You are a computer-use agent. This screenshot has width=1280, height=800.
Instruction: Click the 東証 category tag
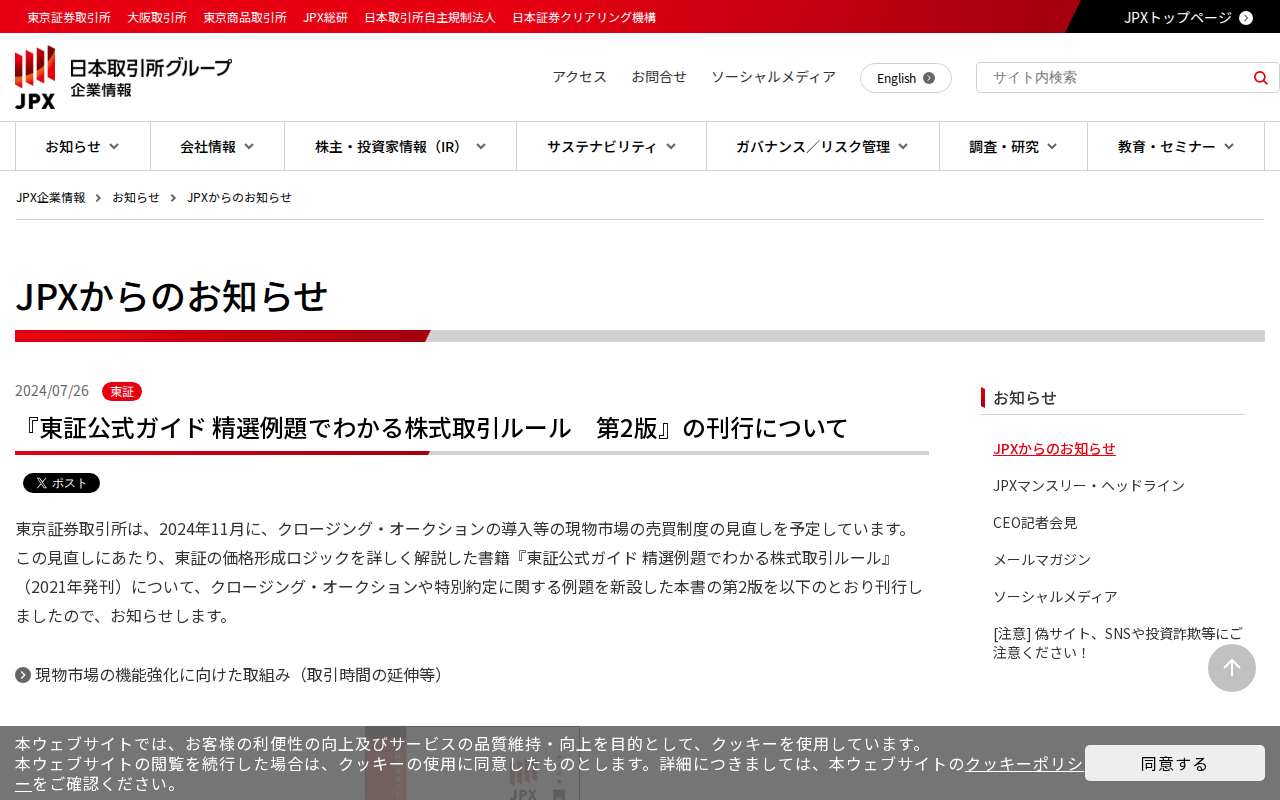[122, 391]
